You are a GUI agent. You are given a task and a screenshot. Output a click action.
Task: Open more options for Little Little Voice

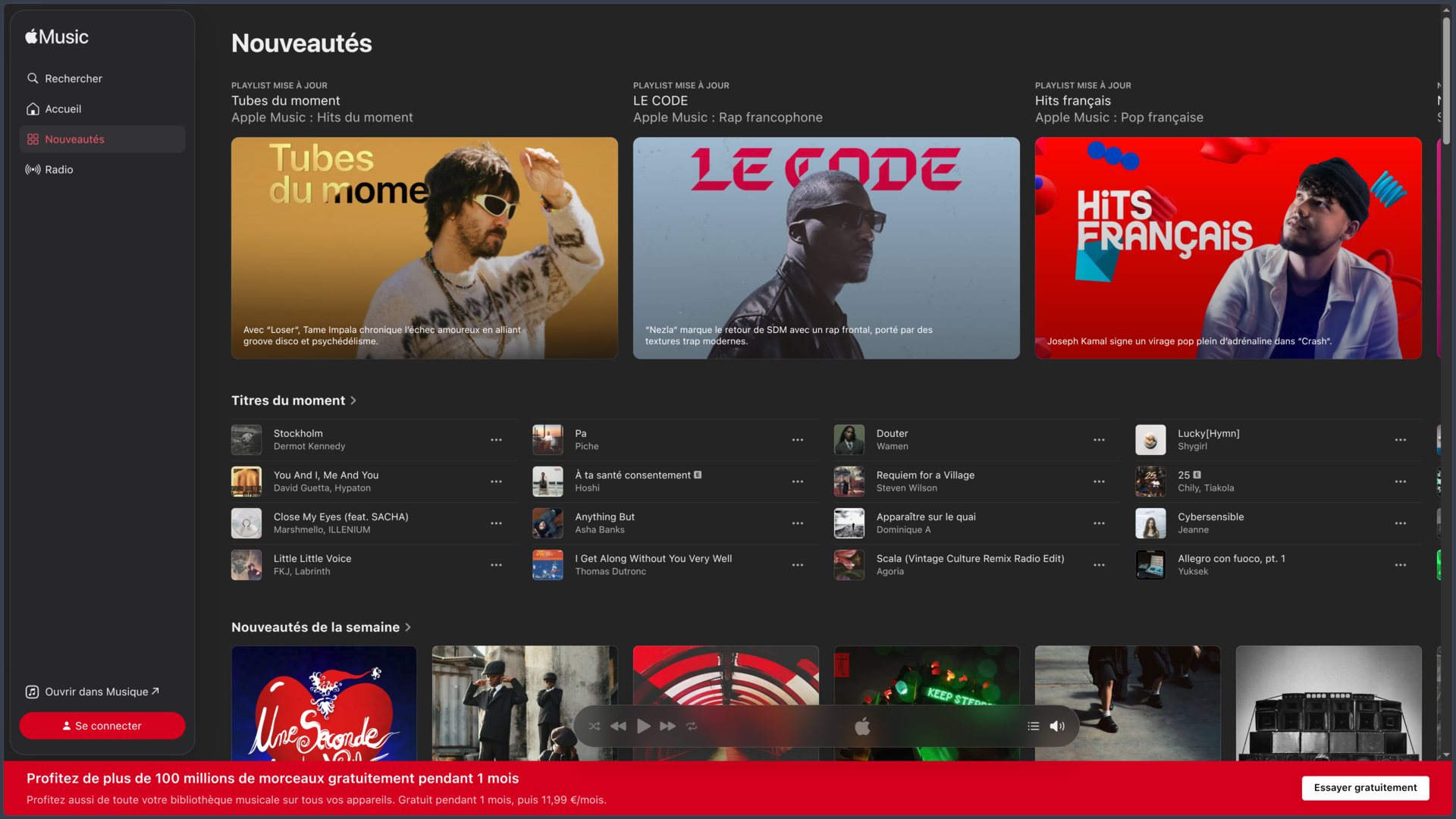496,565
